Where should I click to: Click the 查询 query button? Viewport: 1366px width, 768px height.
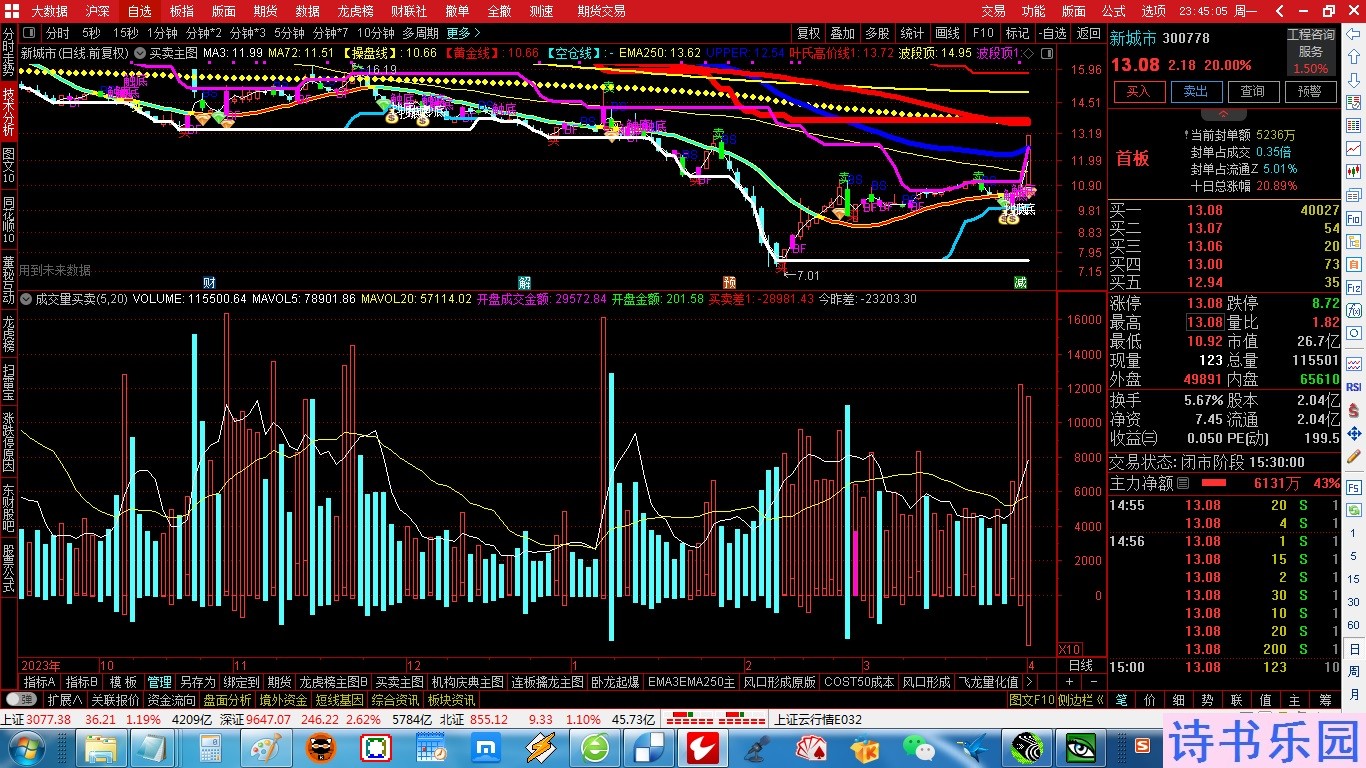coord(1253,91)
